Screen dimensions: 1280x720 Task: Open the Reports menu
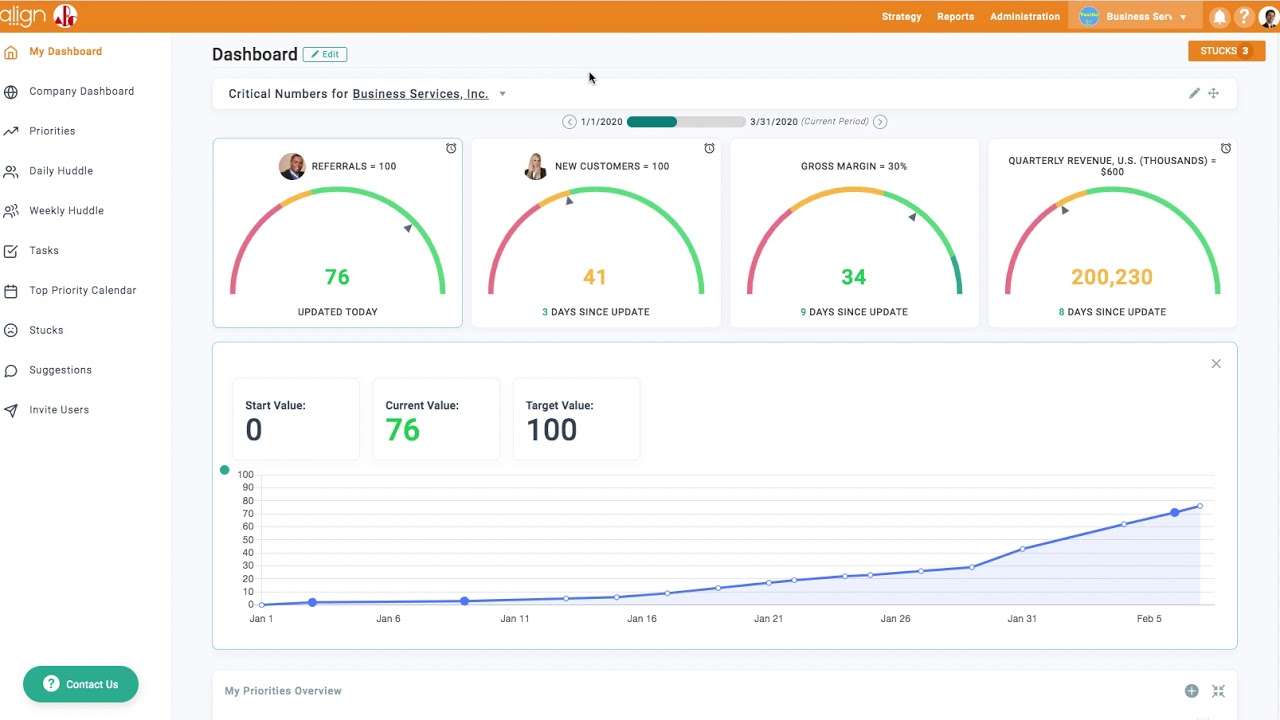(955, 17)
